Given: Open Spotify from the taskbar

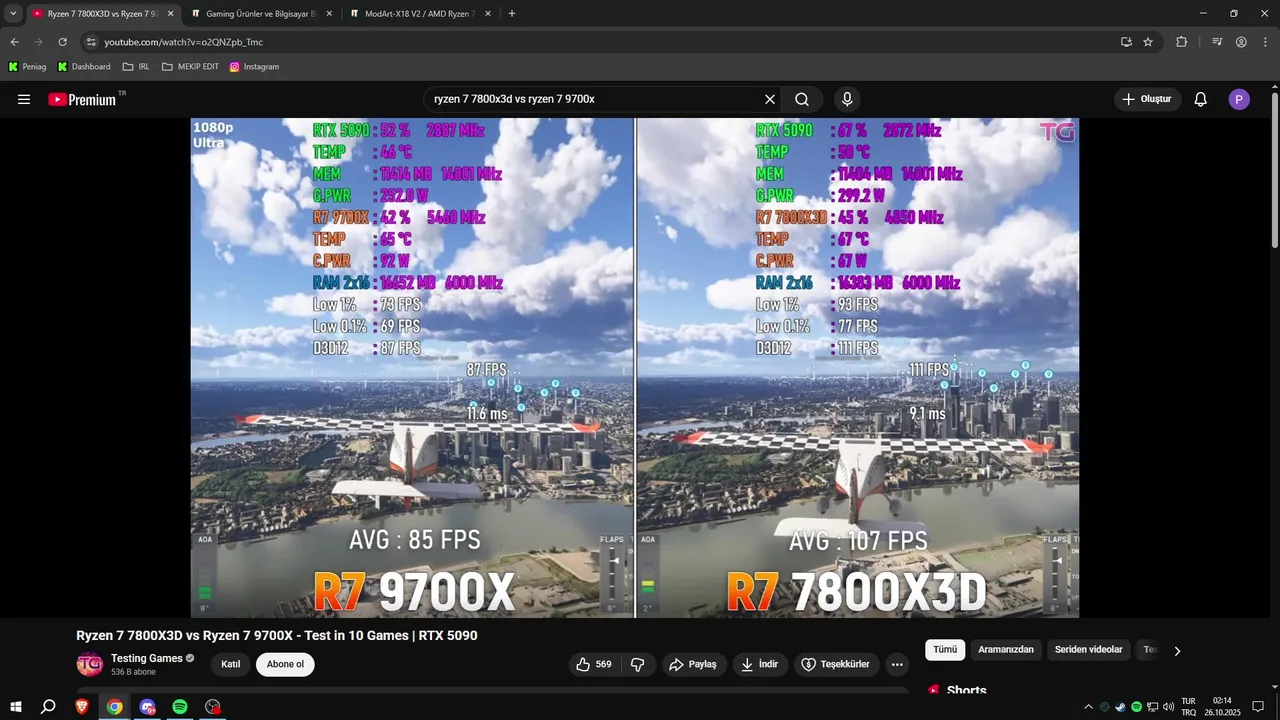Looking at the screenshot, I should point(180,707).
